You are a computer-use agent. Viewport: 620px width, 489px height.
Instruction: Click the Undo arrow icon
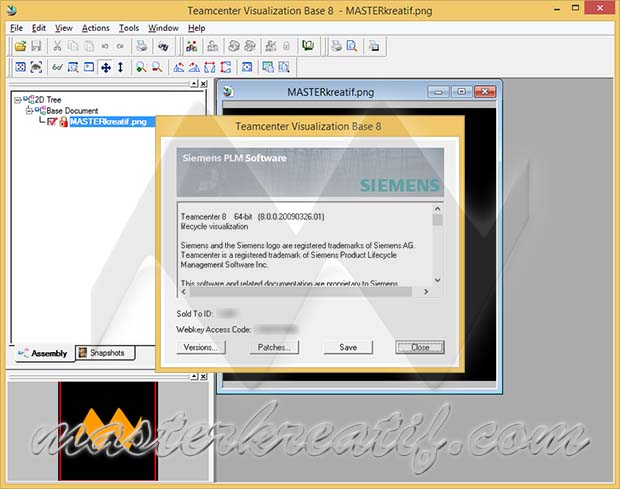pyautogui.click(x=105, y=47)
